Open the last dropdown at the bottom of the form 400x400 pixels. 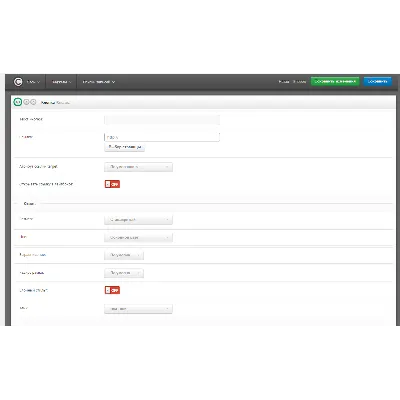[x=138, y=309]
